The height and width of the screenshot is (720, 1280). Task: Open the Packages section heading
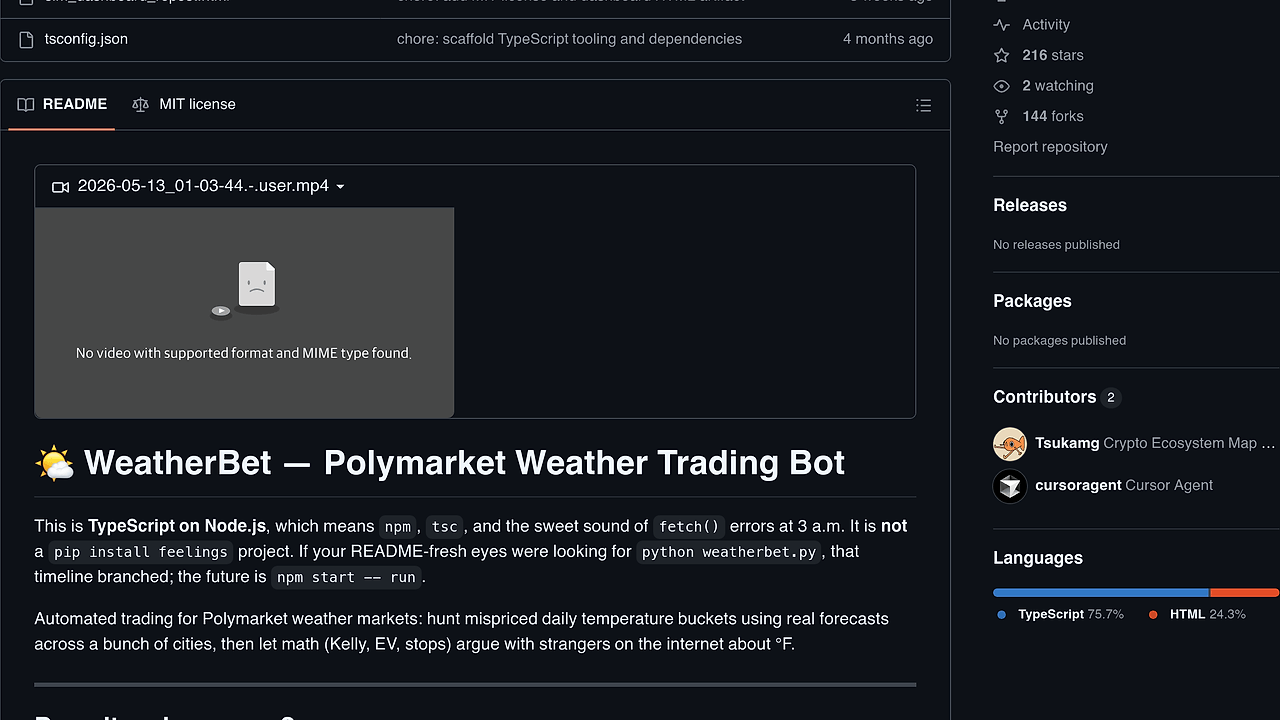1032,301
